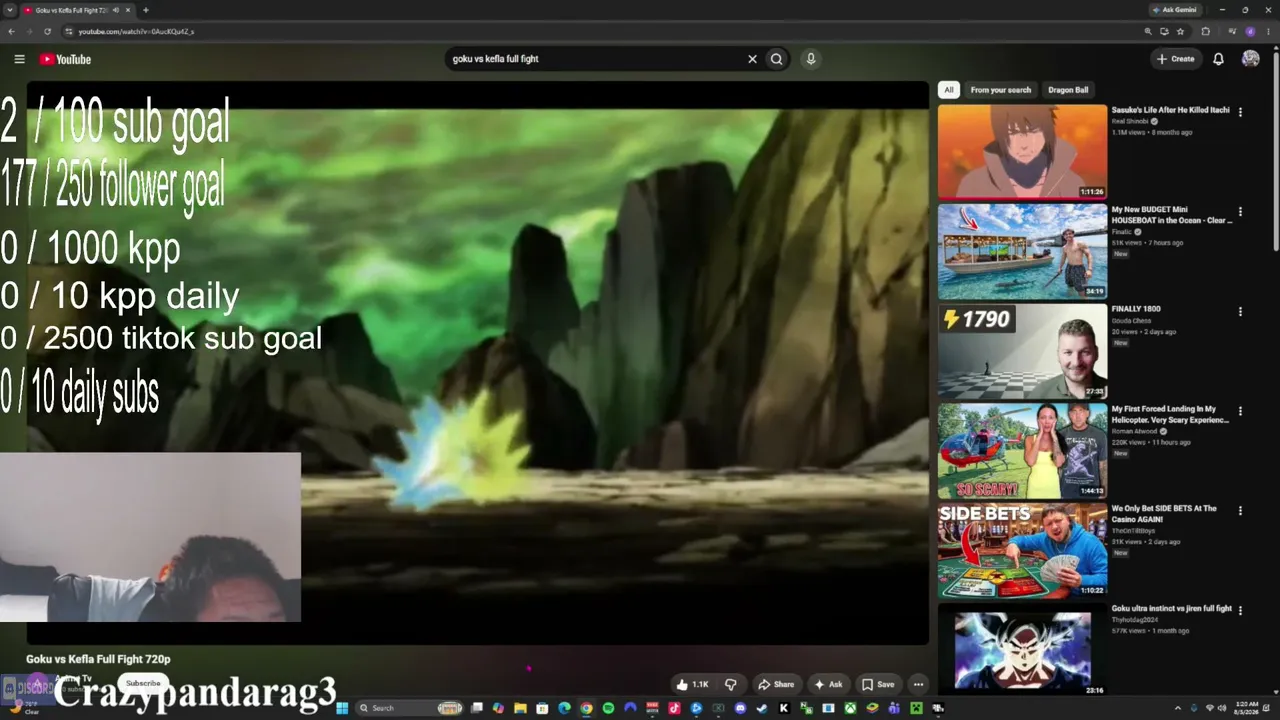
Task: Start voice search with the microphone
Action: [811, 59]
